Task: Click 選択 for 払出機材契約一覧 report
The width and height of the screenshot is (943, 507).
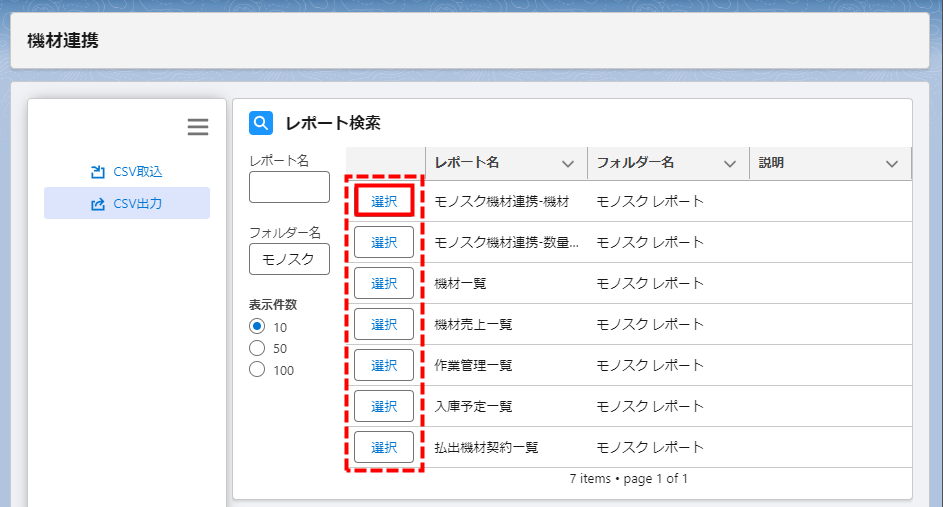Action: (x=384, y=447)
